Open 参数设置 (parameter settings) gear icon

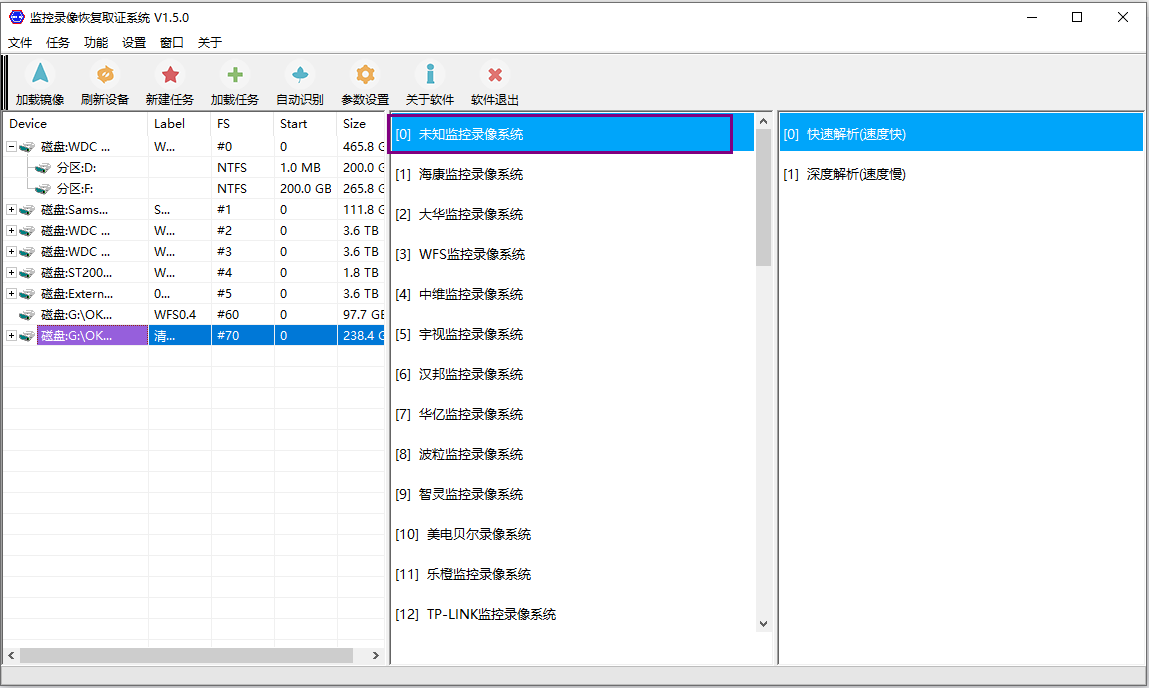pyautogui.click(x=365, y=76)
